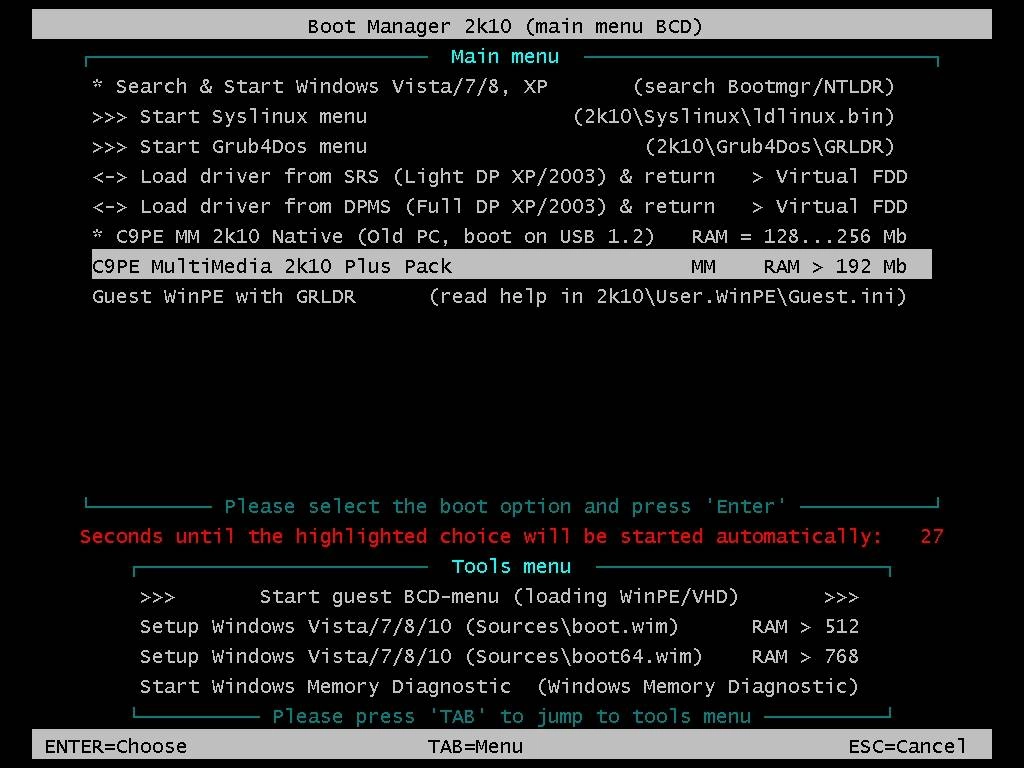The width and height of the screenshot is (1024, 768).
Task: Select Setup Windows with Sources\boot64.wim
Action: pyautogui.click(x=499, y=657)
